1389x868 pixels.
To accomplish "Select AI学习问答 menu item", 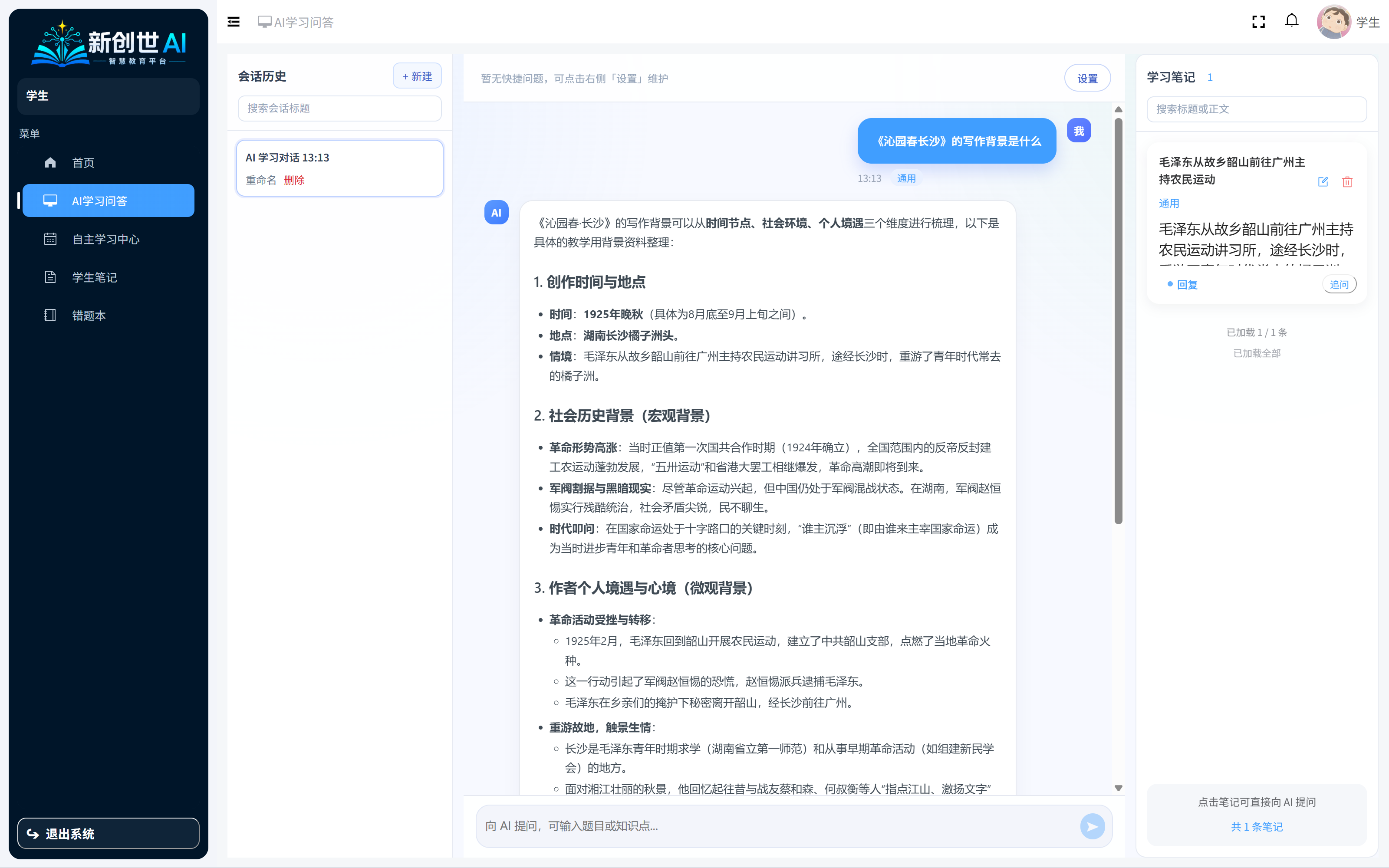I will 109,201.
